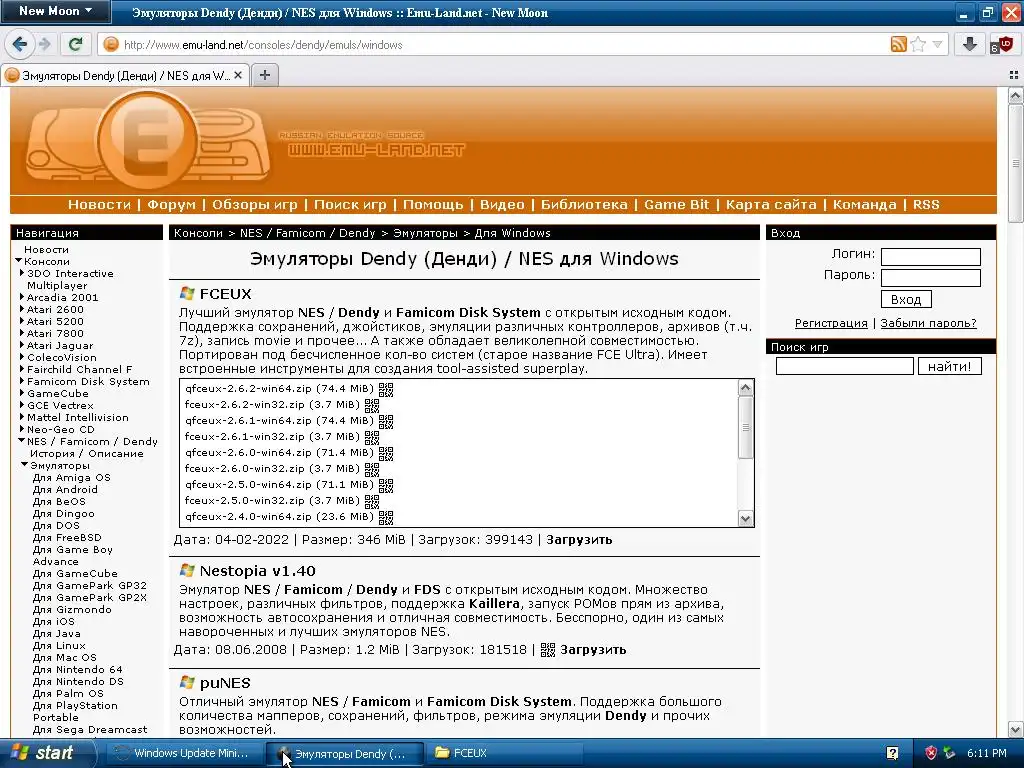Click the QR code icon next to qfceux-2.6.1-win64.zip
The height and width of the screenshot is (768, 1024).
pos(386,421)
